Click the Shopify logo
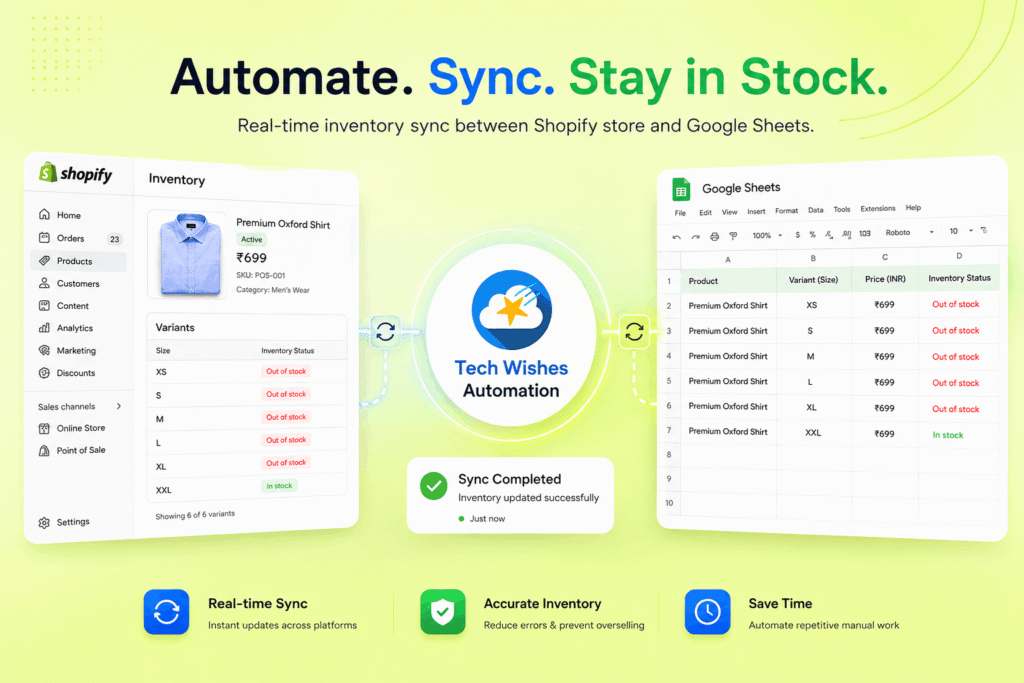The width and height of the screenshot is (1024, 683). pyautogui.click(x=76, y=173)
